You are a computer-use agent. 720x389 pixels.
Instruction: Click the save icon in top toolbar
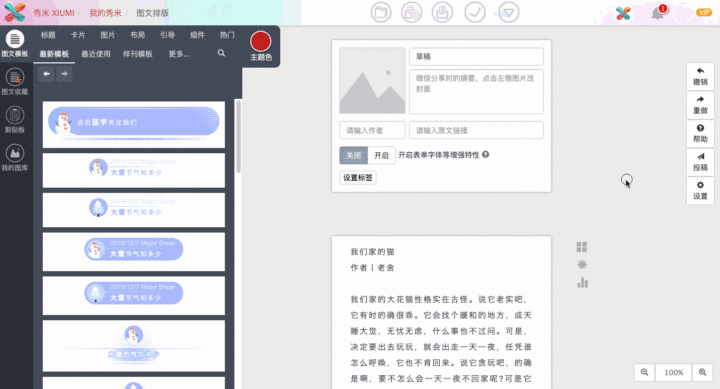pos(442,12)
